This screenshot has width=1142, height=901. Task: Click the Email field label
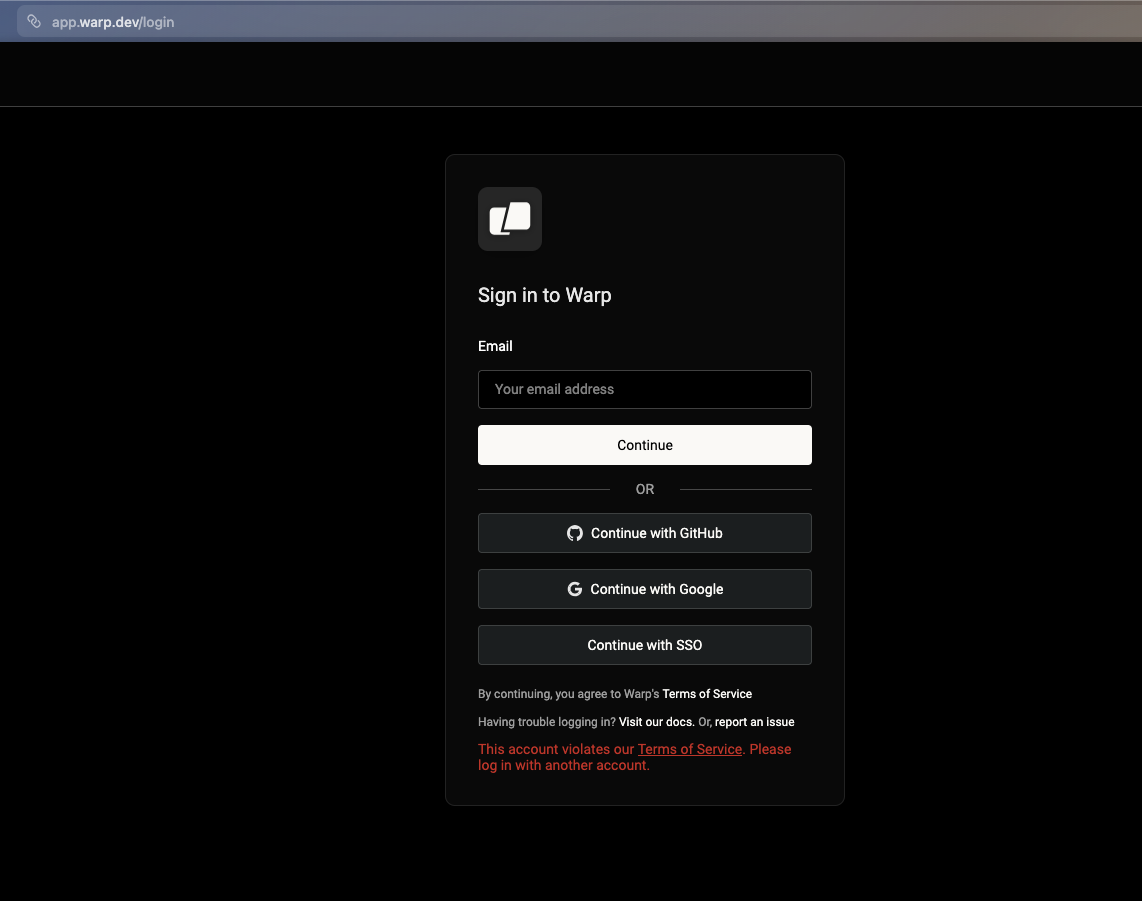495,346
